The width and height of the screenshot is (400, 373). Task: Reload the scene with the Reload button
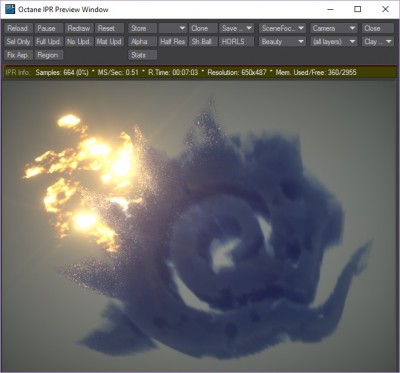(x=18, y=28)
